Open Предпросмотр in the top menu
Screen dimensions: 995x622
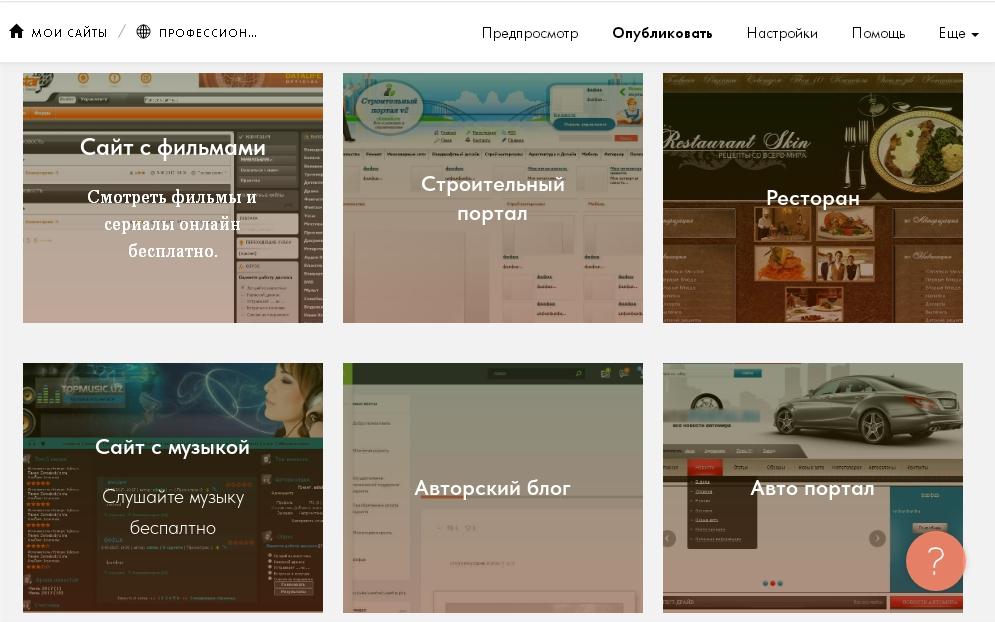(530, 33)
